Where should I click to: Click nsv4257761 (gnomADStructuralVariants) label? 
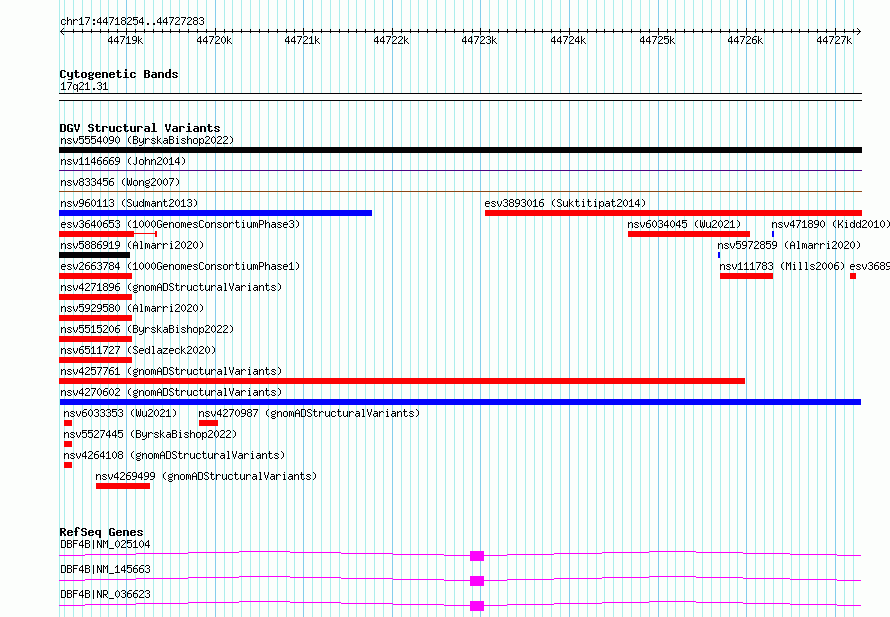(171, 371)
